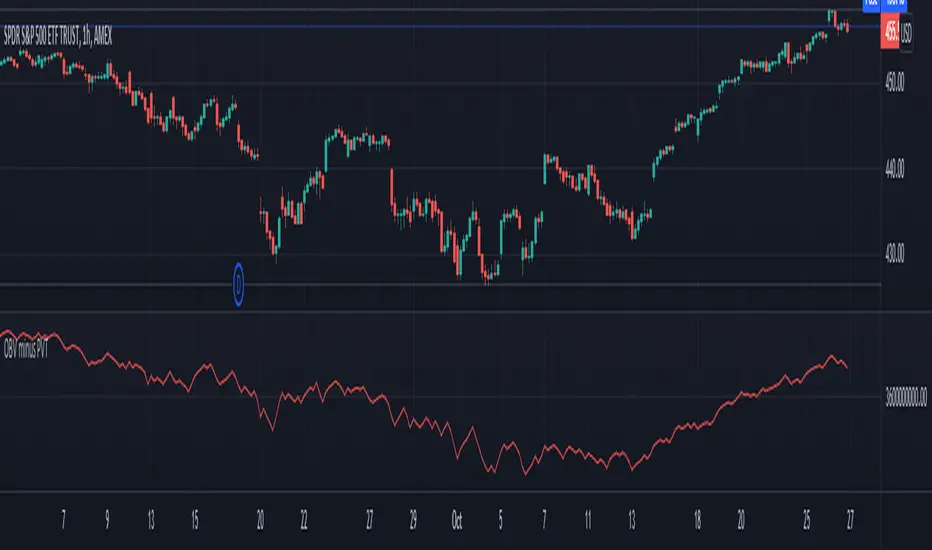
Task: Select the blue horizontal price line
Action: click(x=440, y=26)
